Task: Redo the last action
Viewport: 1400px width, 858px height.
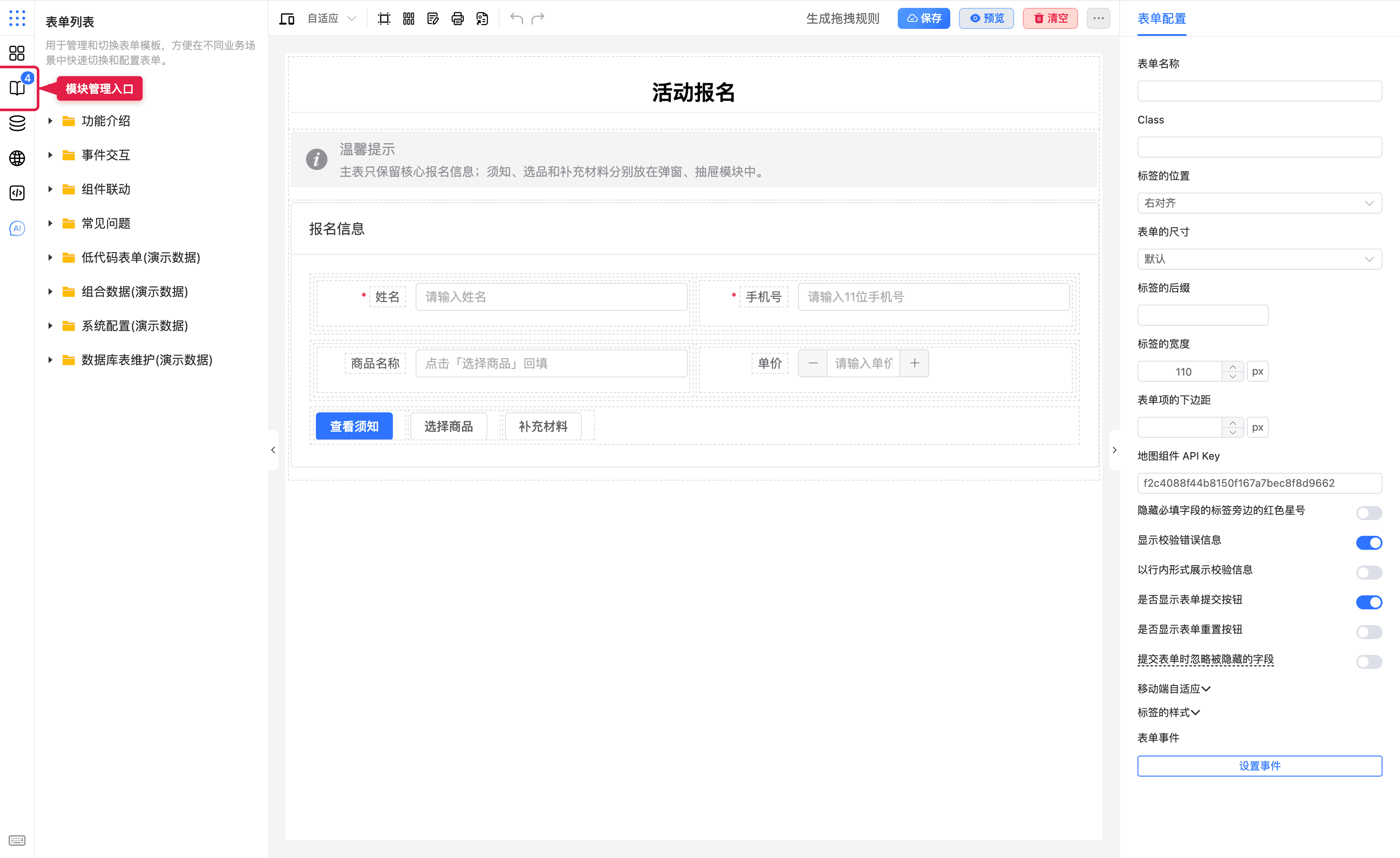Action: 538,19
